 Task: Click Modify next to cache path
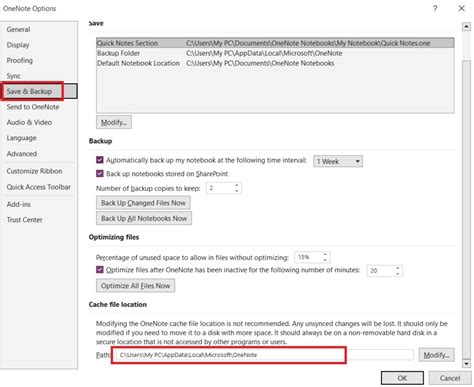coord(436,355)
